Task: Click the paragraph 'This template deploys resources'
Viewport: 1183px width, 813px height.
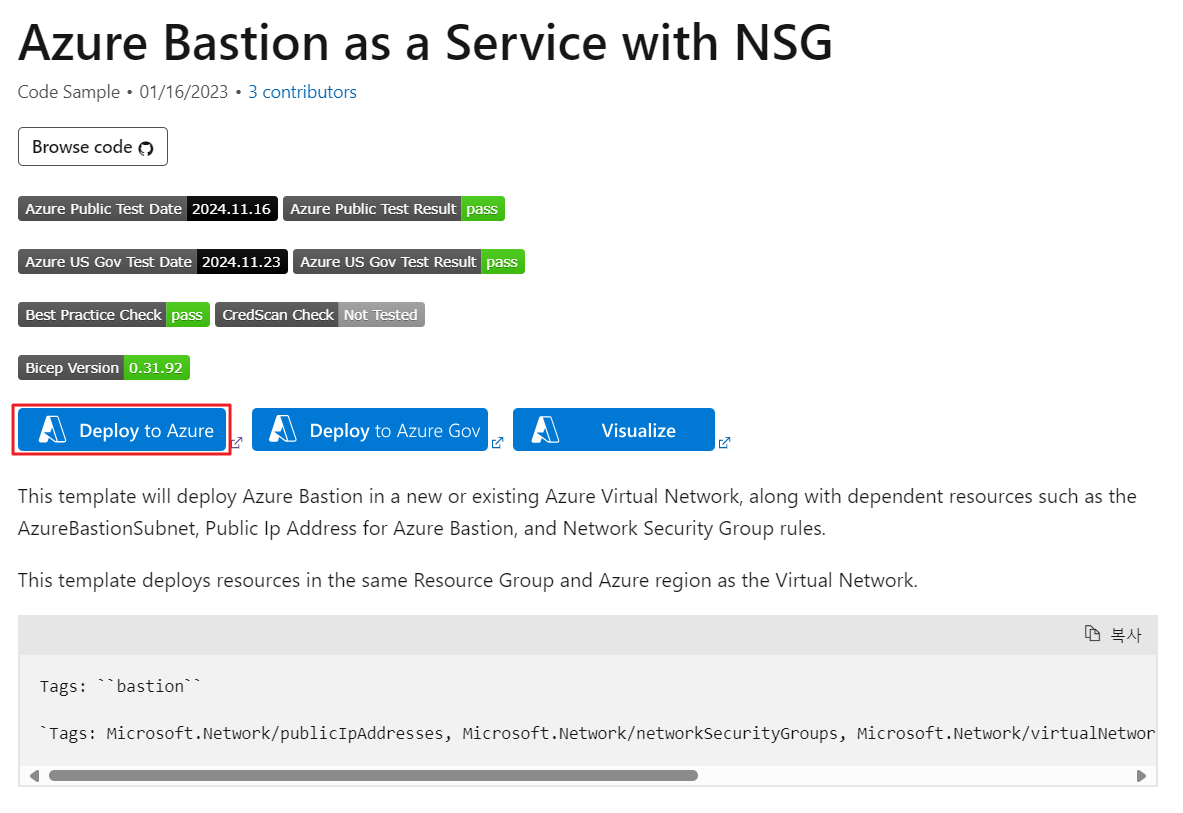Action: (x=468, y=580)
